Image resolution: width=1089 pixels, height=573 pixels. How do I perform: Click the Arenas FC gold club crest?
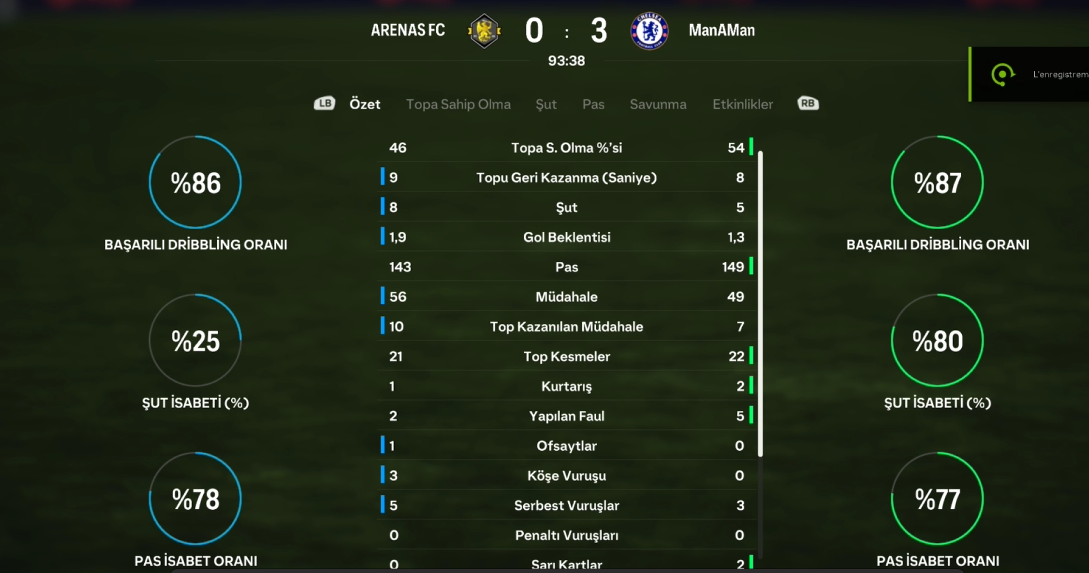tap(485, 31)
